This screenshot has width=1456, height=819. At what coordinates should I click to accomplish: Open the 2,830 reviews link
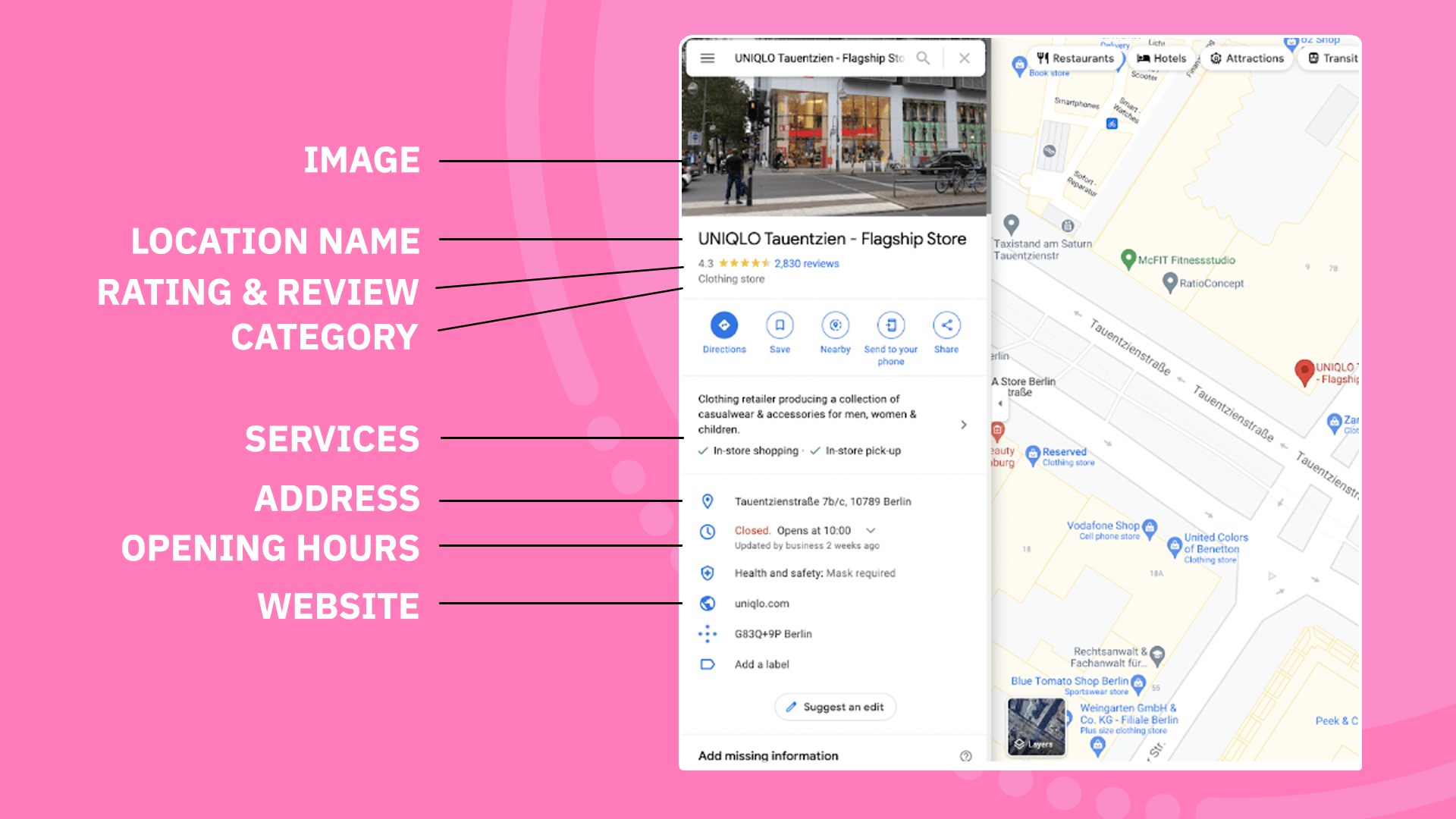point(806,264)
